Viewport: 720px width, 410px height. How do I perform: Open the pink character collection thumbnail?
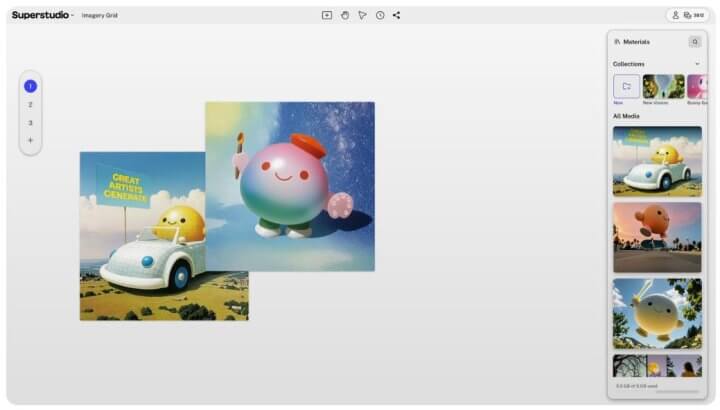[697, 86]
